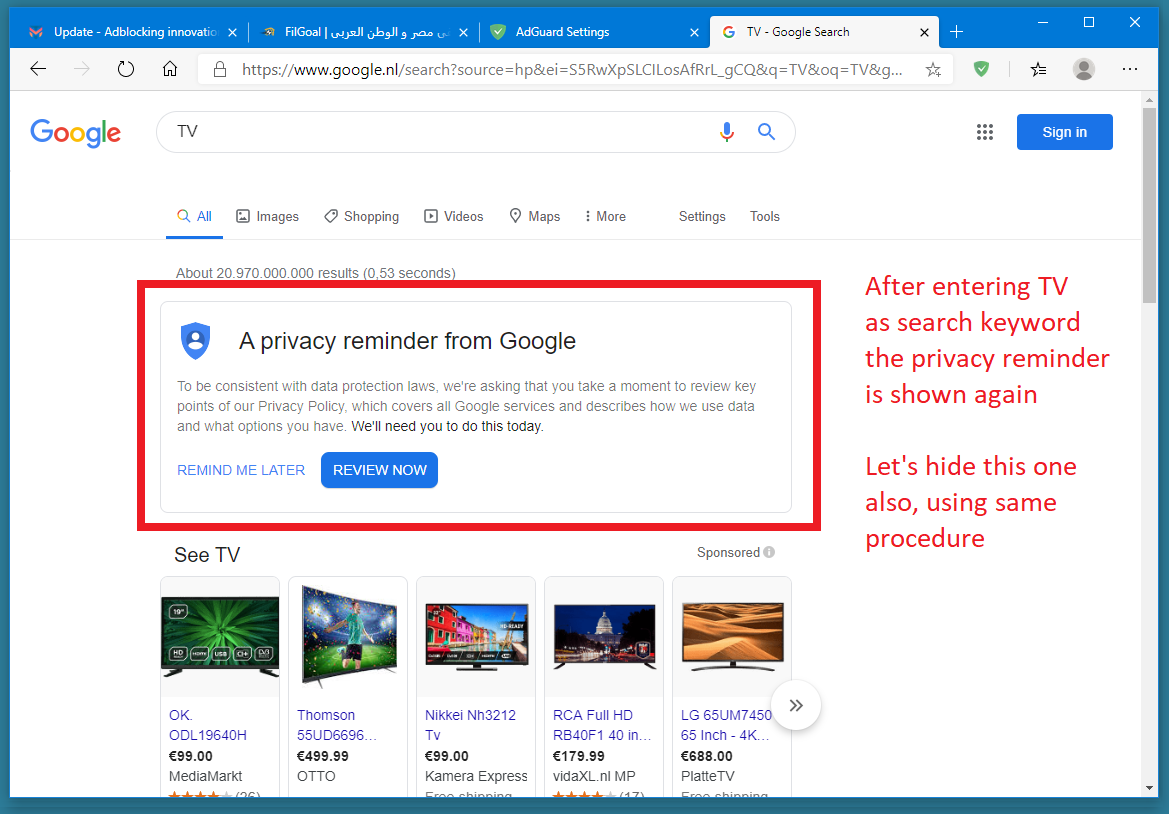Click the magnifier search icon

tap(766, 132)
